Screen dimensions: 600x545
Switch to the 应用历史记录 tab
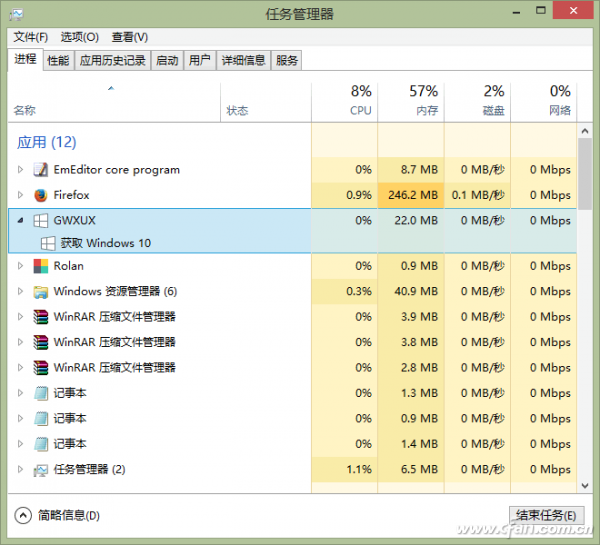[112, 60]
